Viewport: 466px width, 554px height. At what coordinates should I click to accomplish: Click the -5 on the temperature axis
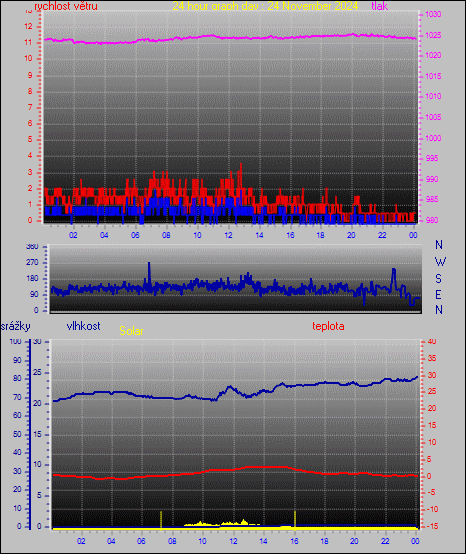pyautogui.click(x=431, y=493)
